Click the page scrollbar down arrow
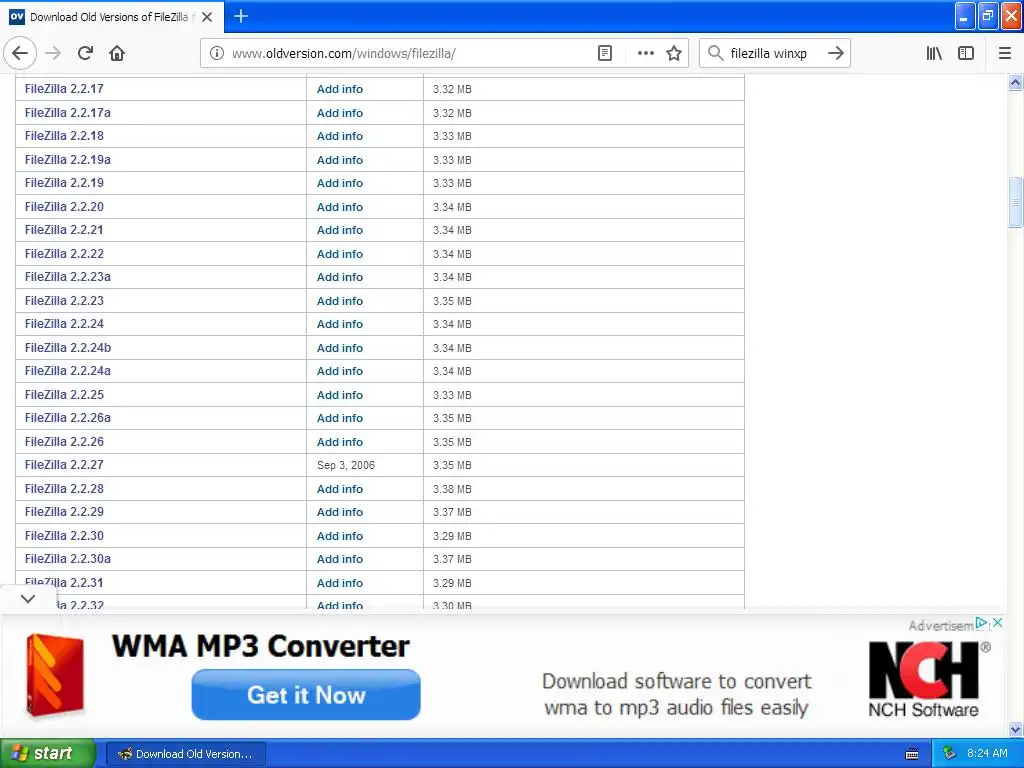Image resolution: width=1024 pixels, height=768 pixels. coord(1016,729)
